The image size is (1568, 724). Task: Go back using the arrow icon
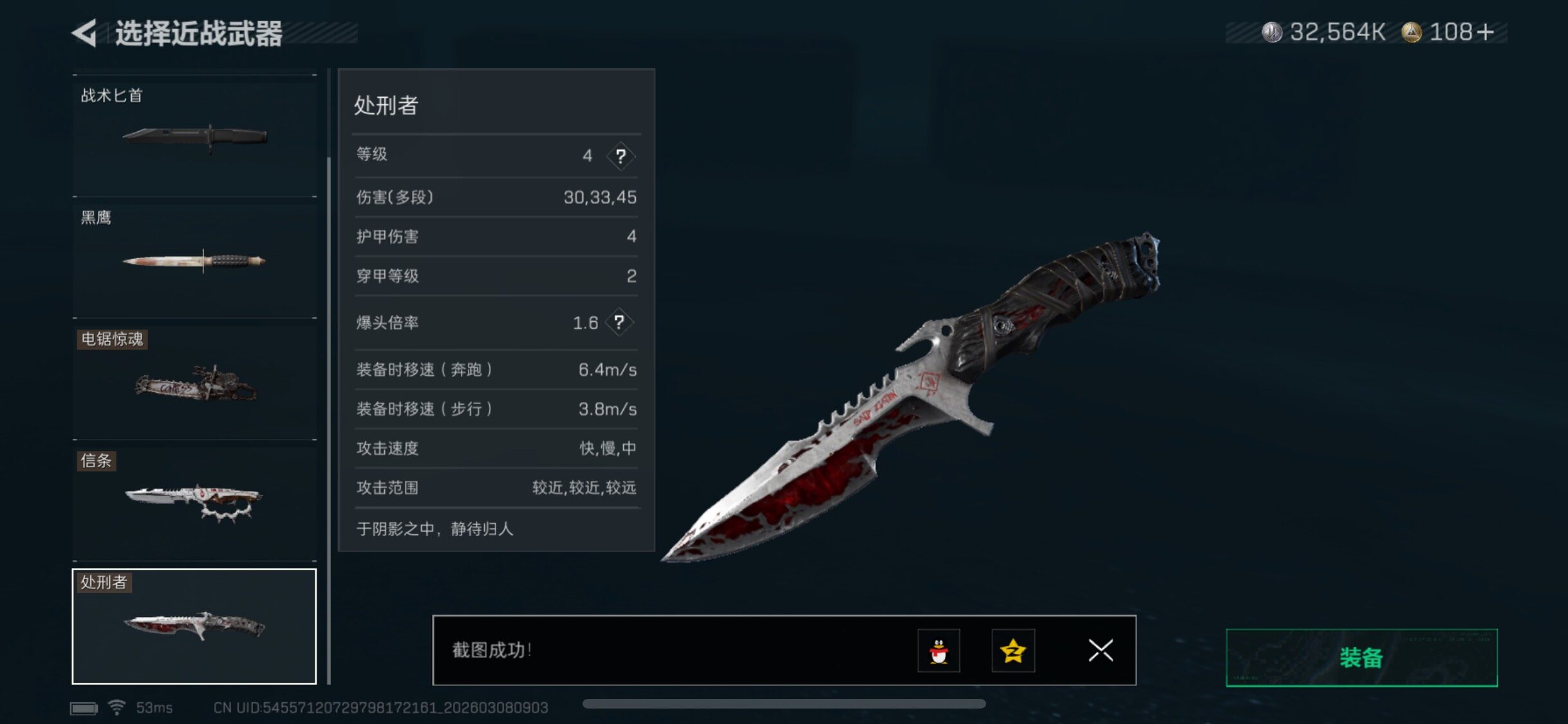(x=84, y=33)
